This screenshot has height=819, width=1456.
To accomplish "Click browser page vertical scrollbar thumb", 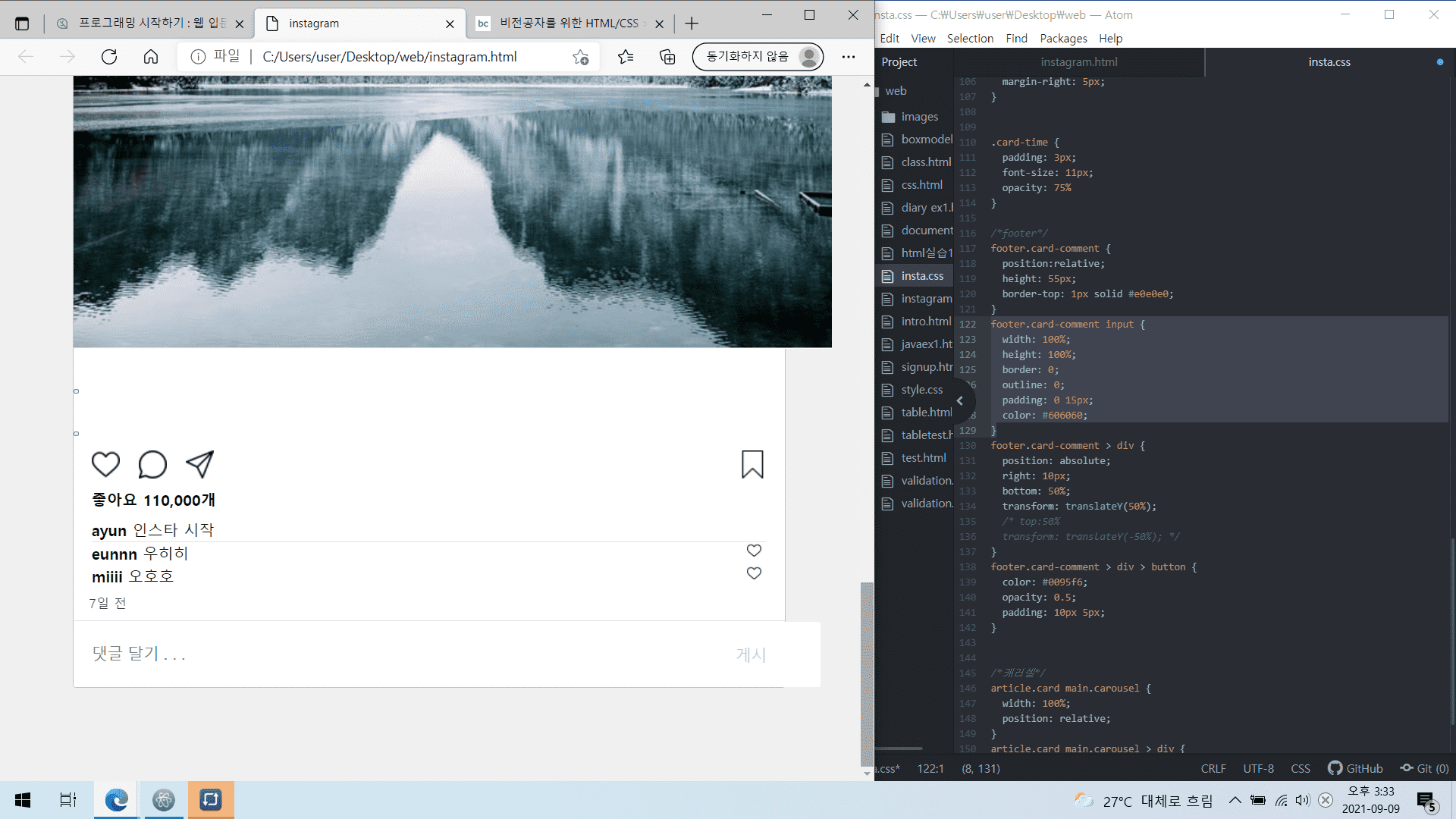I will (x=867, y=673).
